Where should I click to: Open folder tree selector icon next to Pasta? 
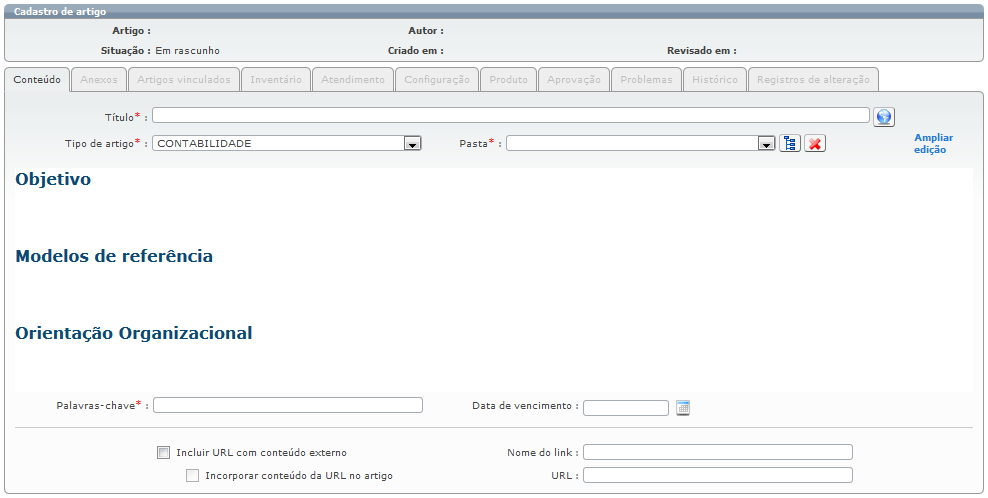pyautogui.click(x=790, y=144)
